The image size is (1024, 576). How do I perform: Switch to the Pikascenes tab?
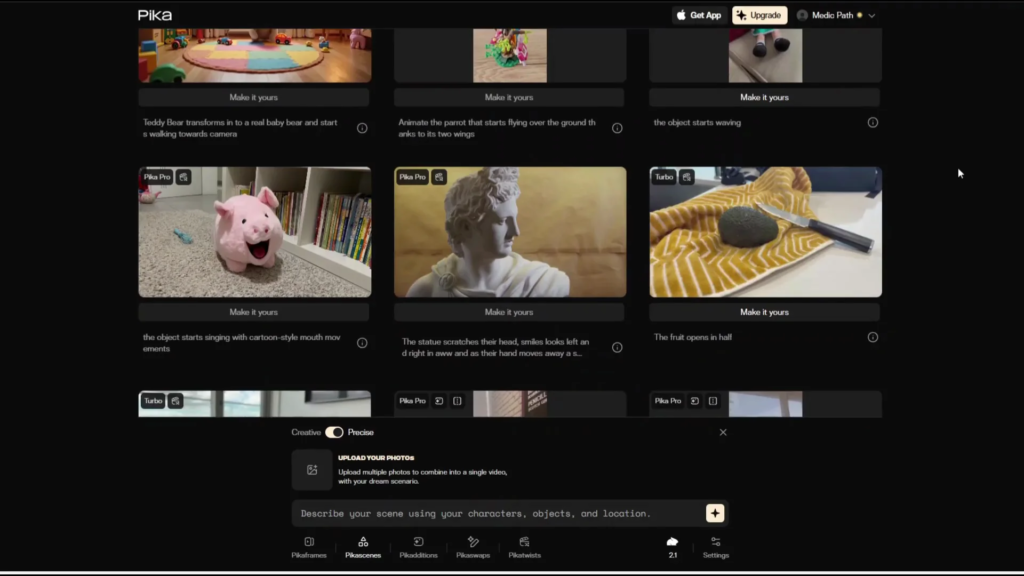click(x=363, y=547)
